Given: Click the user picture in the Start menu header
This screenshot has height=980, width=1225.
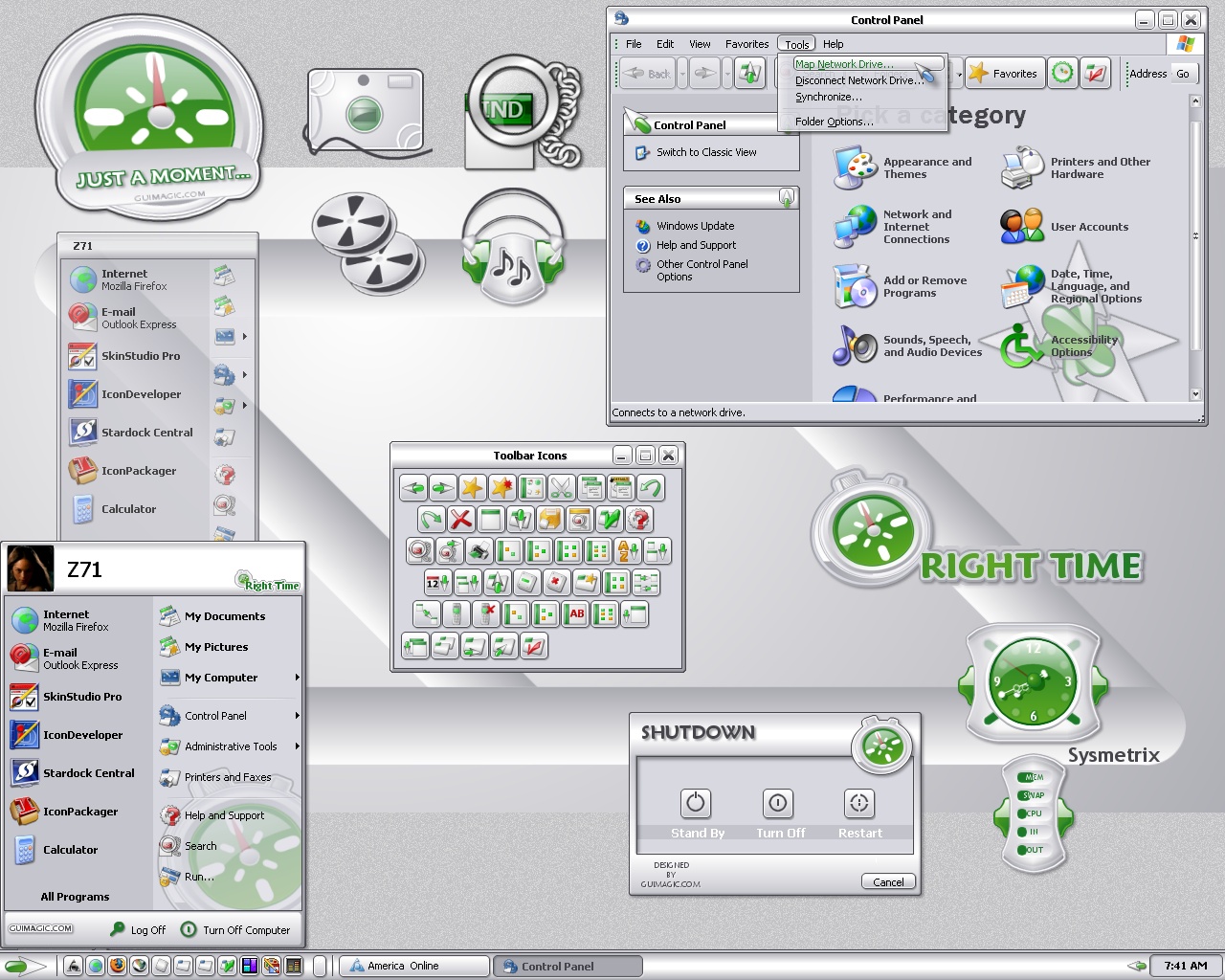Looking at the screenshot, I should pyautogui.click(x=31, y=568).
